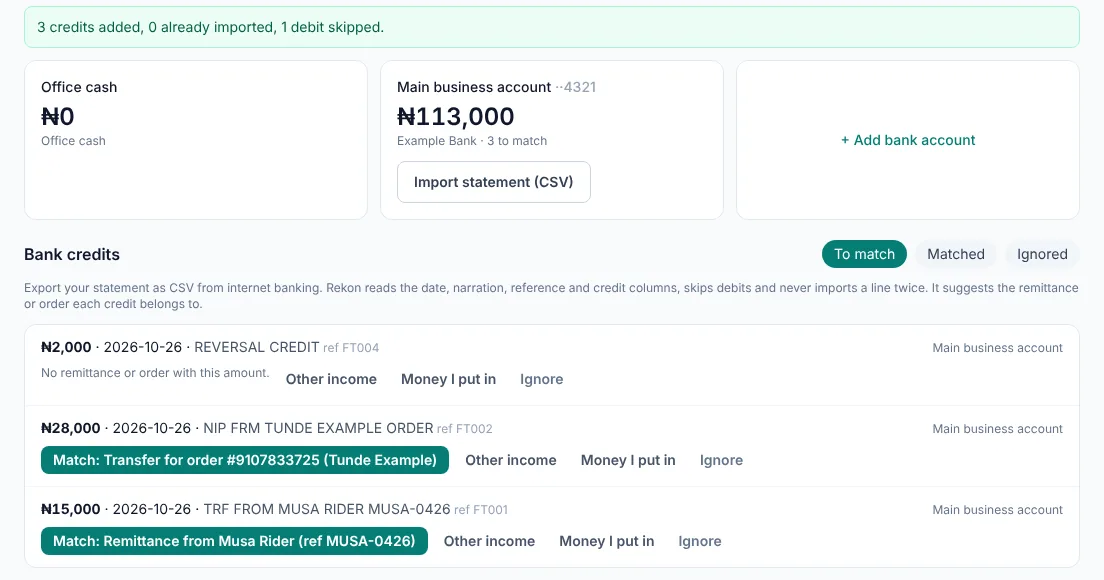Image resolution: width=1104 pixels, height=580 pixels.
Task: Select the ₦113,000 balance amount
Action: click(456, 116)
